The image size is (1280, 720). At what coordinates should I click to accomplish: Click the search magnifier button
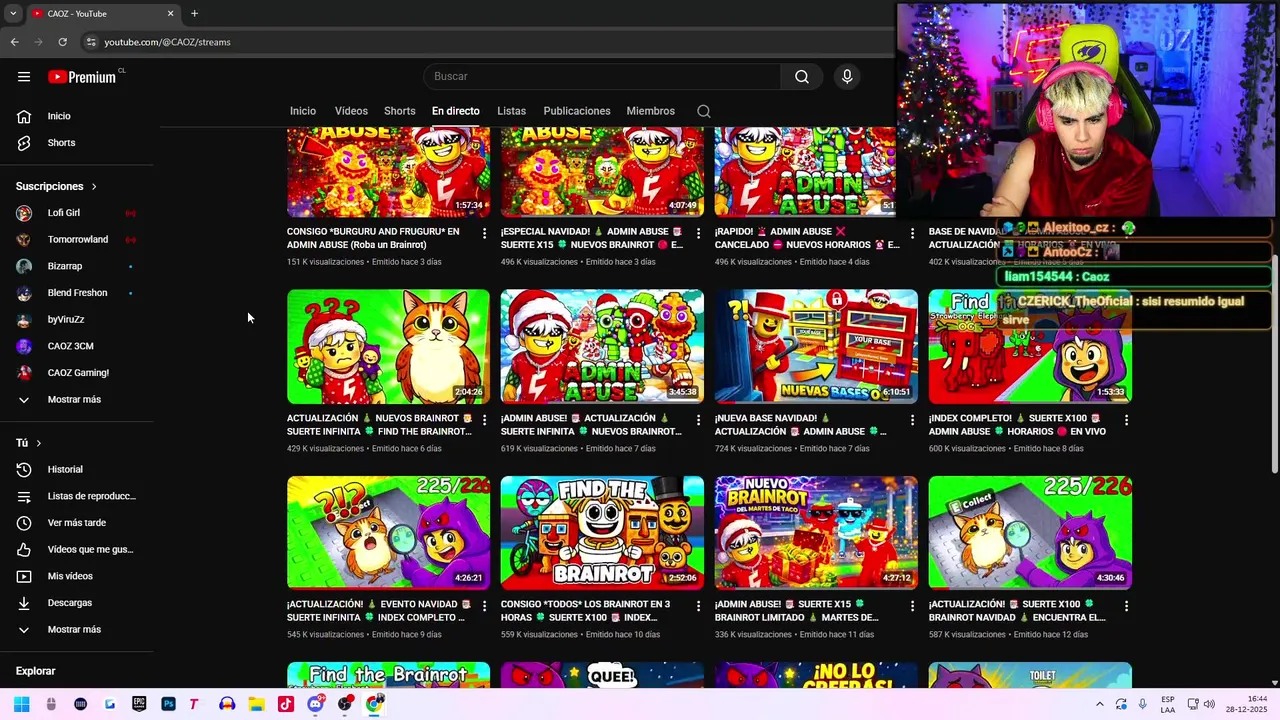[x=802, y=77]
